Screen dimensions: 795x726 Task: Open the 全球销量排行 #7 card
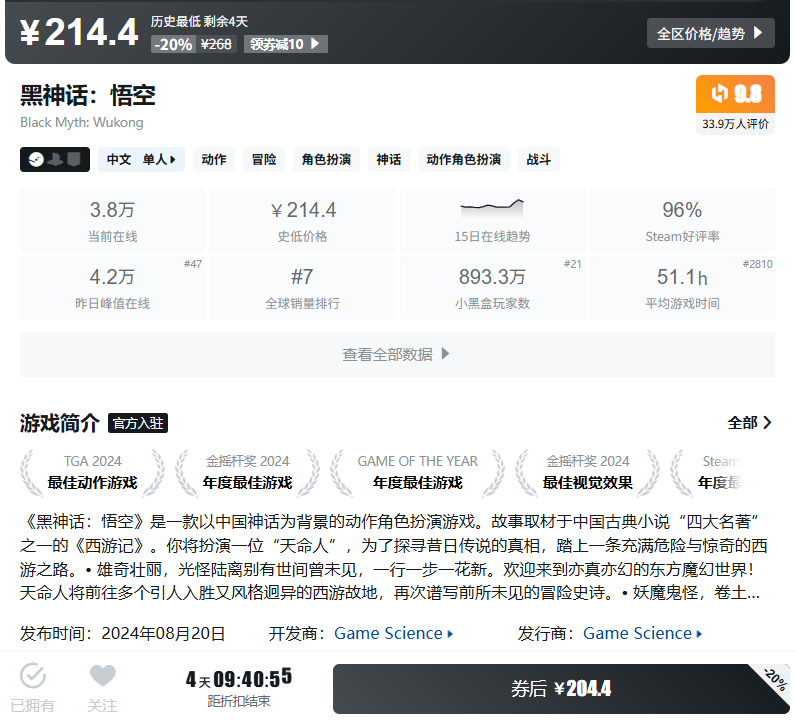coord(302,288)
